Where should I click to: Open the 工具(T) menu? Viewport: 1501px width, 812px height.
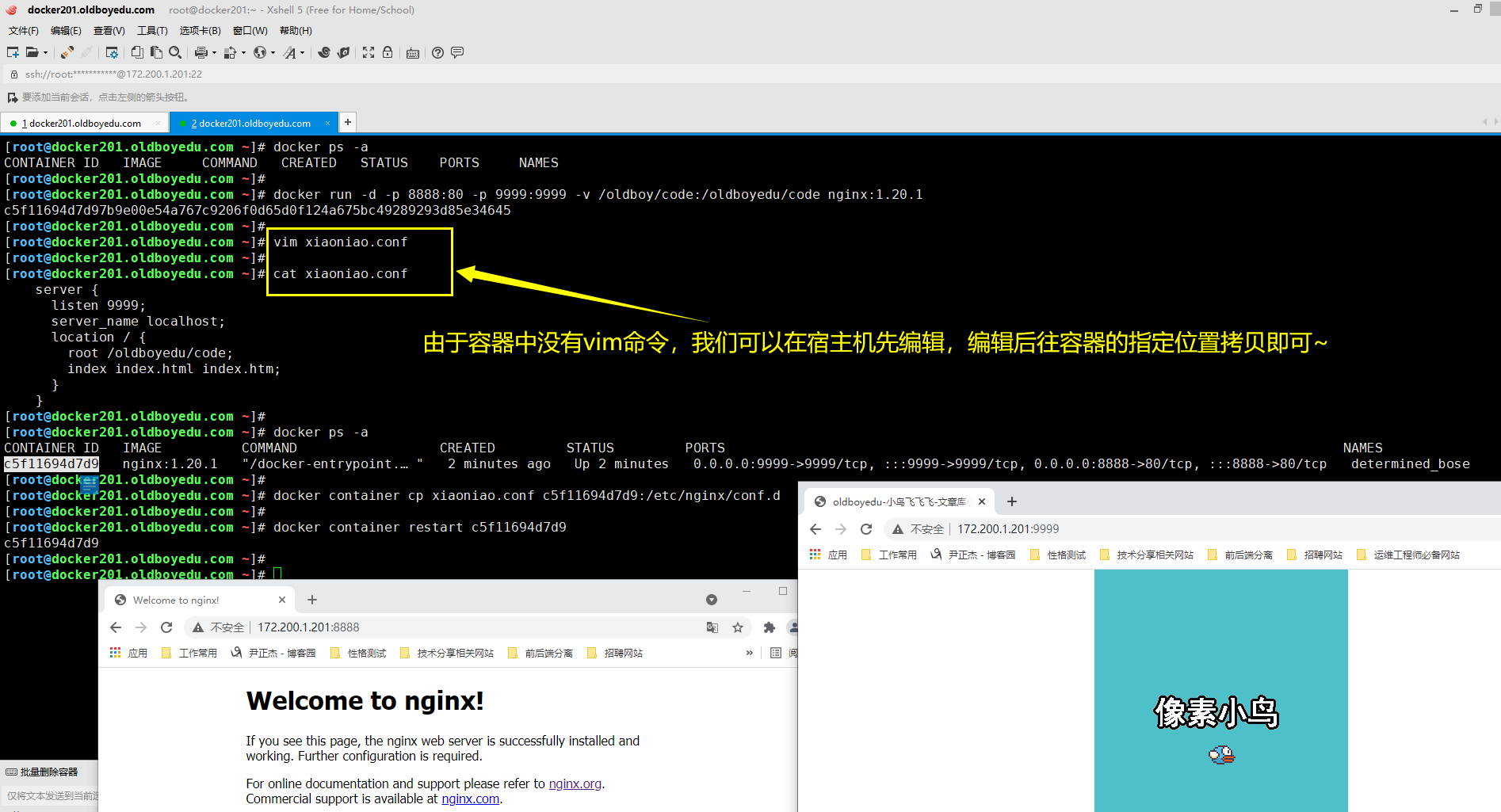click(x=151, y=30)
